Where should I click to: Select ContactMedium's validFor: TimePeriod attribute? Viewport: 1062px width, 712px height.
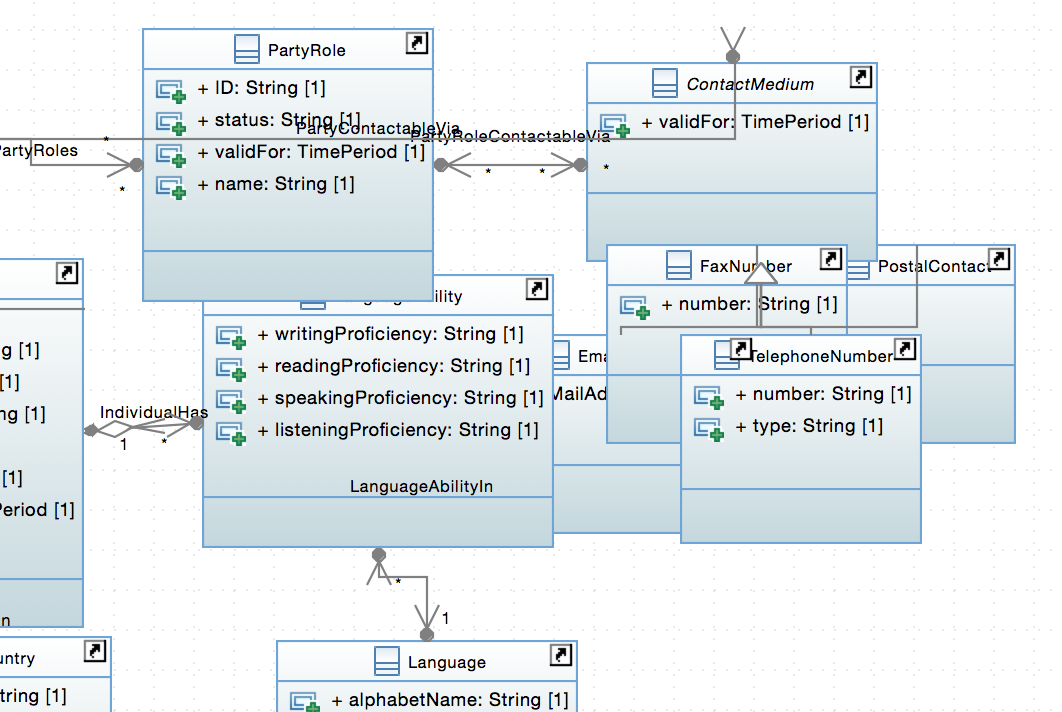(x=754, y=123)
